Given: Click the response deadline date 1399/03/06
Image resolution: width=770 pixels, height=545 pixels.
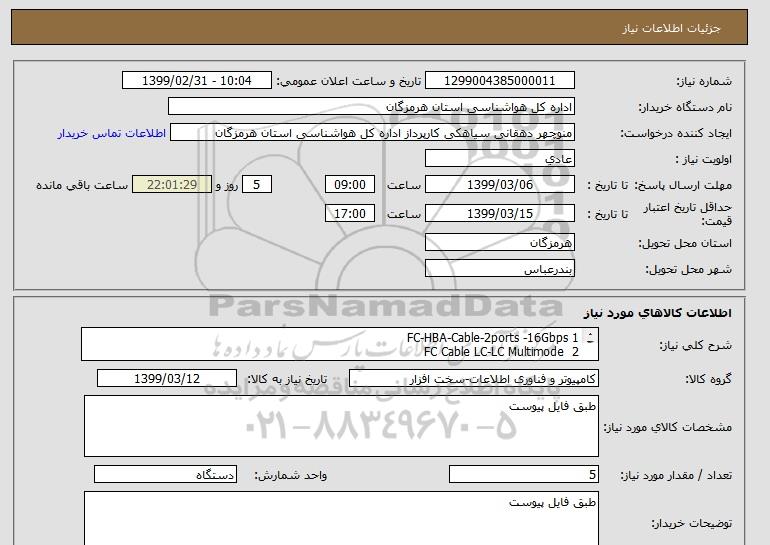Looking at the screenshot, I should [499, 185].
